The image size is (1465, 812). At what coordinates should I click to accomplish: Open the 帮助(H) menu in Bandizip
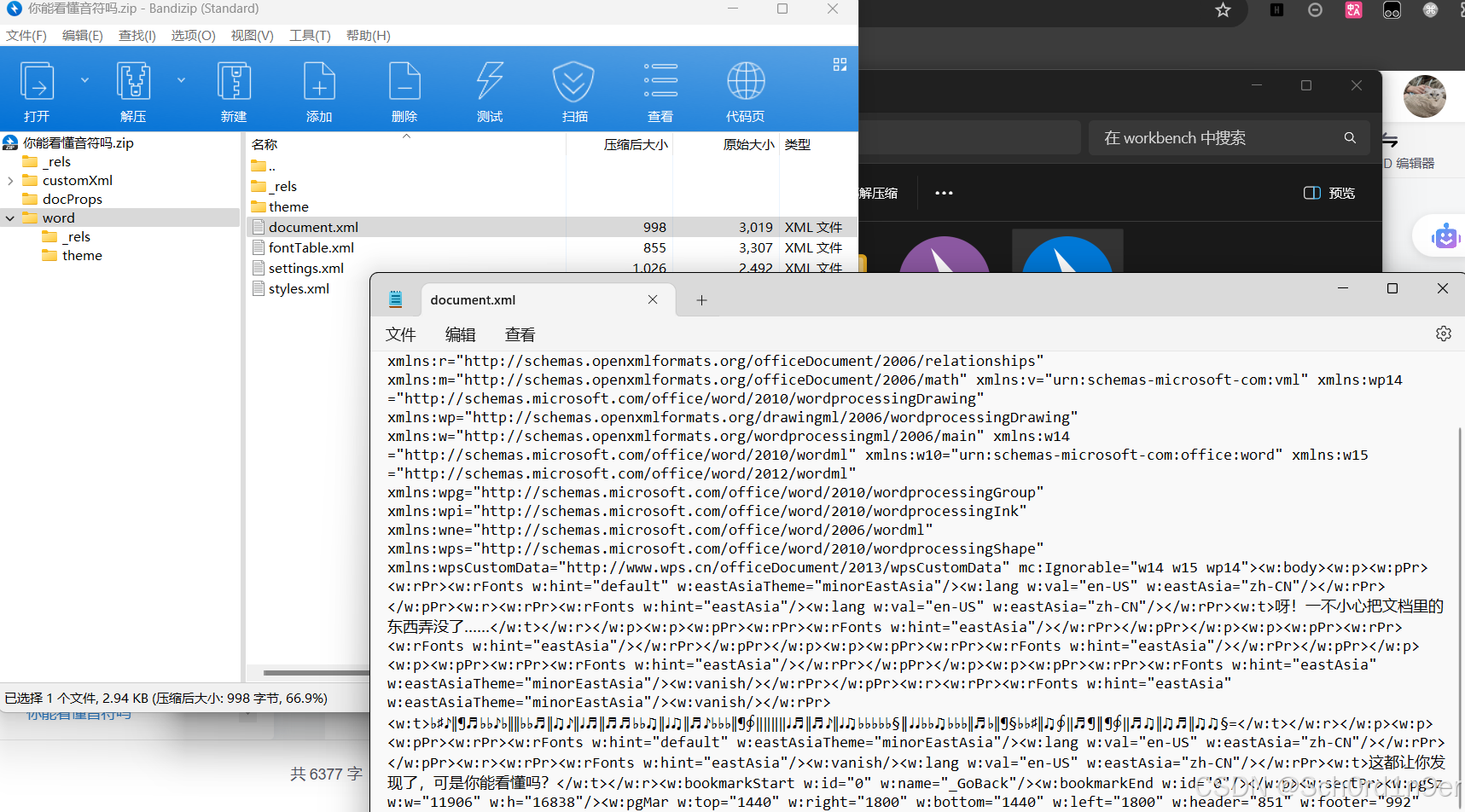tap(368, 35)
